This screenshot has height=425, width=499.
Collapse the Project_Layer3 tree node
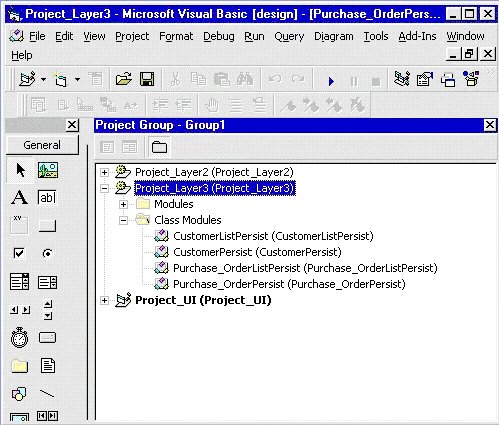coord(104,188)
